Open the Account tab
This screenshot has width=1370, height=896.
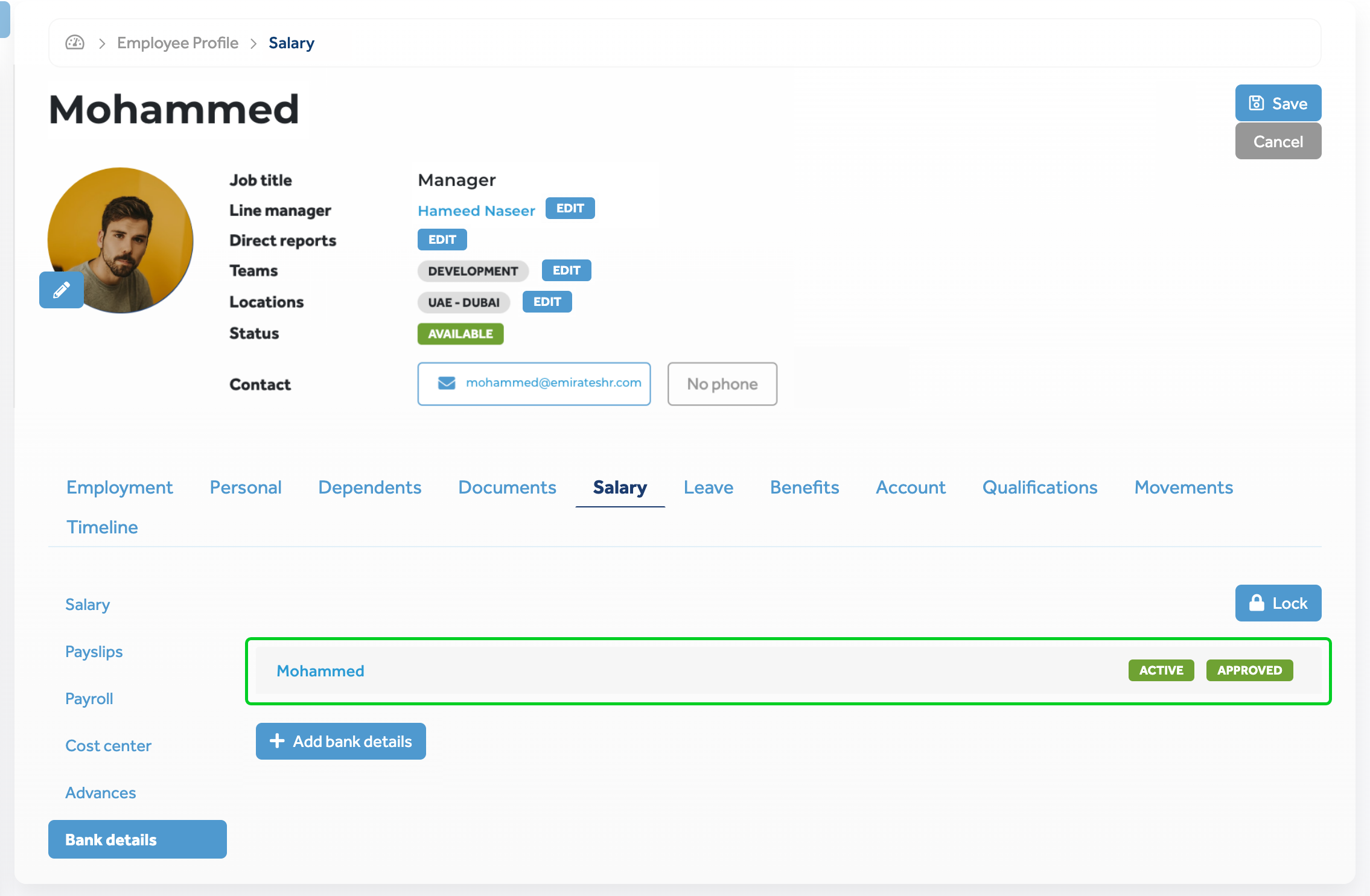[x=911, y=488]
